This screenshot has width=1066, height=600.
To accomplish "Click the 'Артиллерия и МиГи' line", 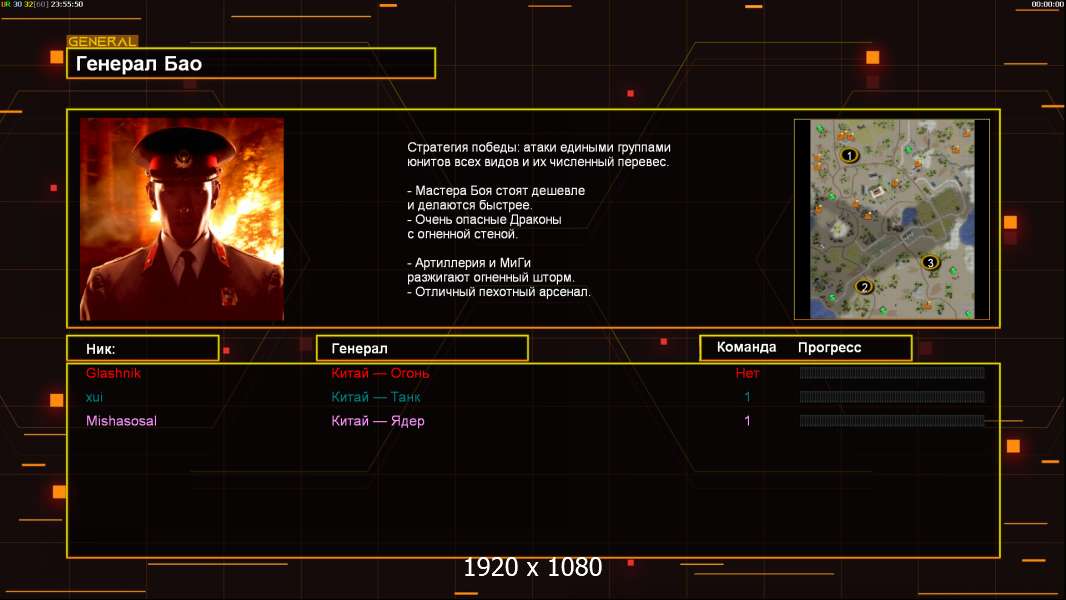I will coord(469,263).
